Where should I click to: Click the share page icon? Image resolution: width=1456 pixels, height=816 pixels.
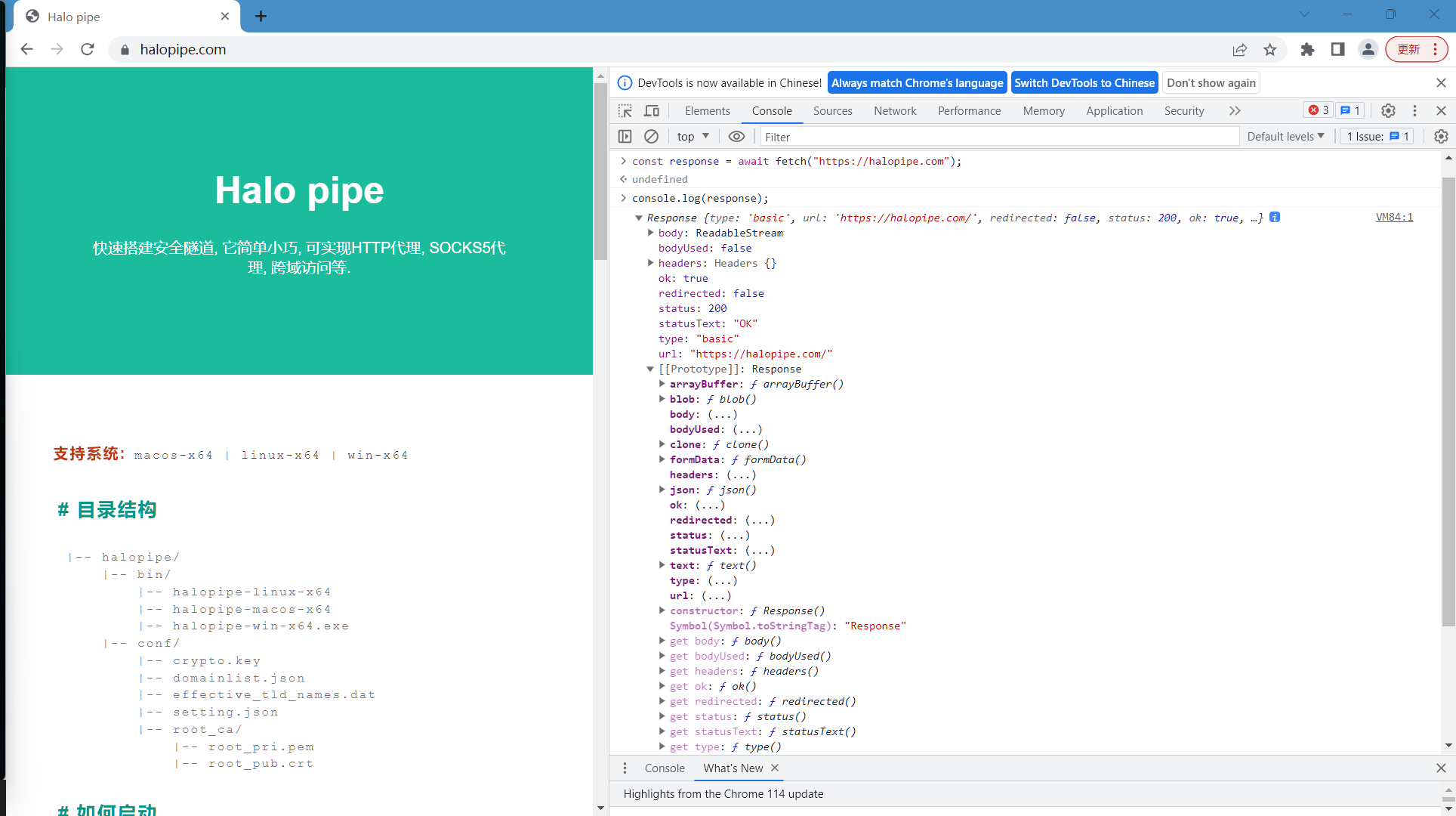1240,49
